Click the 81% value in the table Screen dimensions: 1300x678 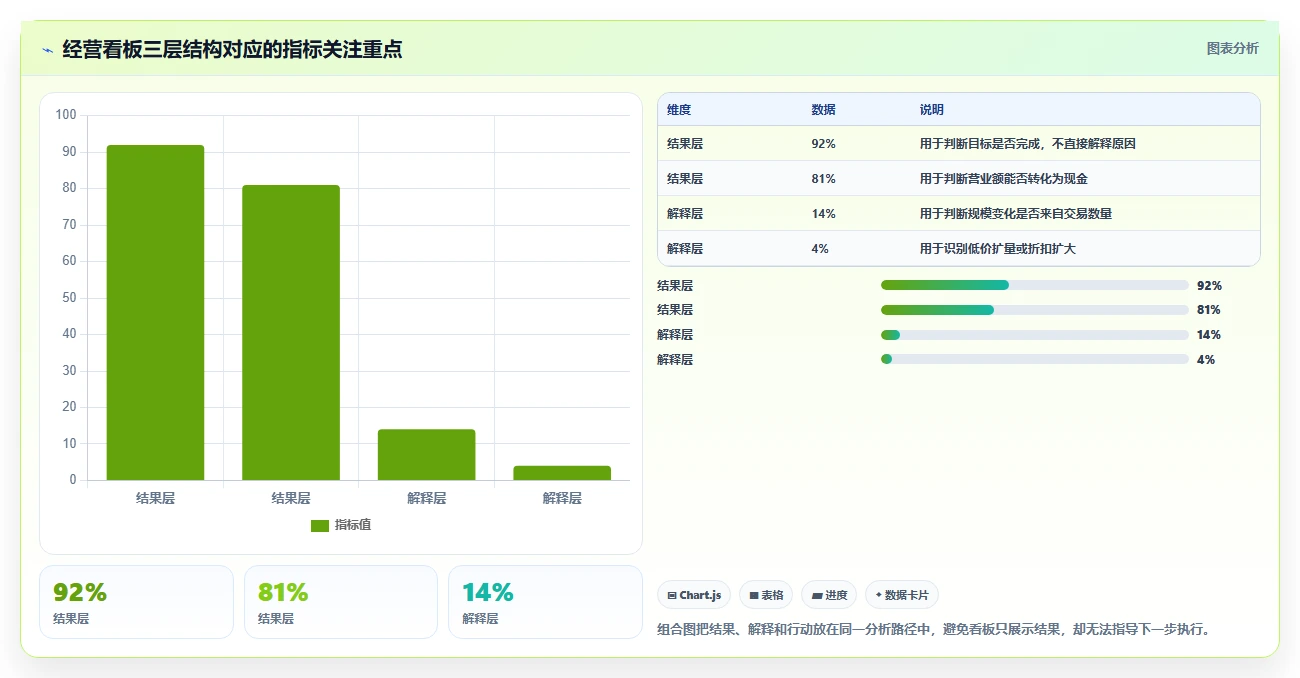(824, 179)
